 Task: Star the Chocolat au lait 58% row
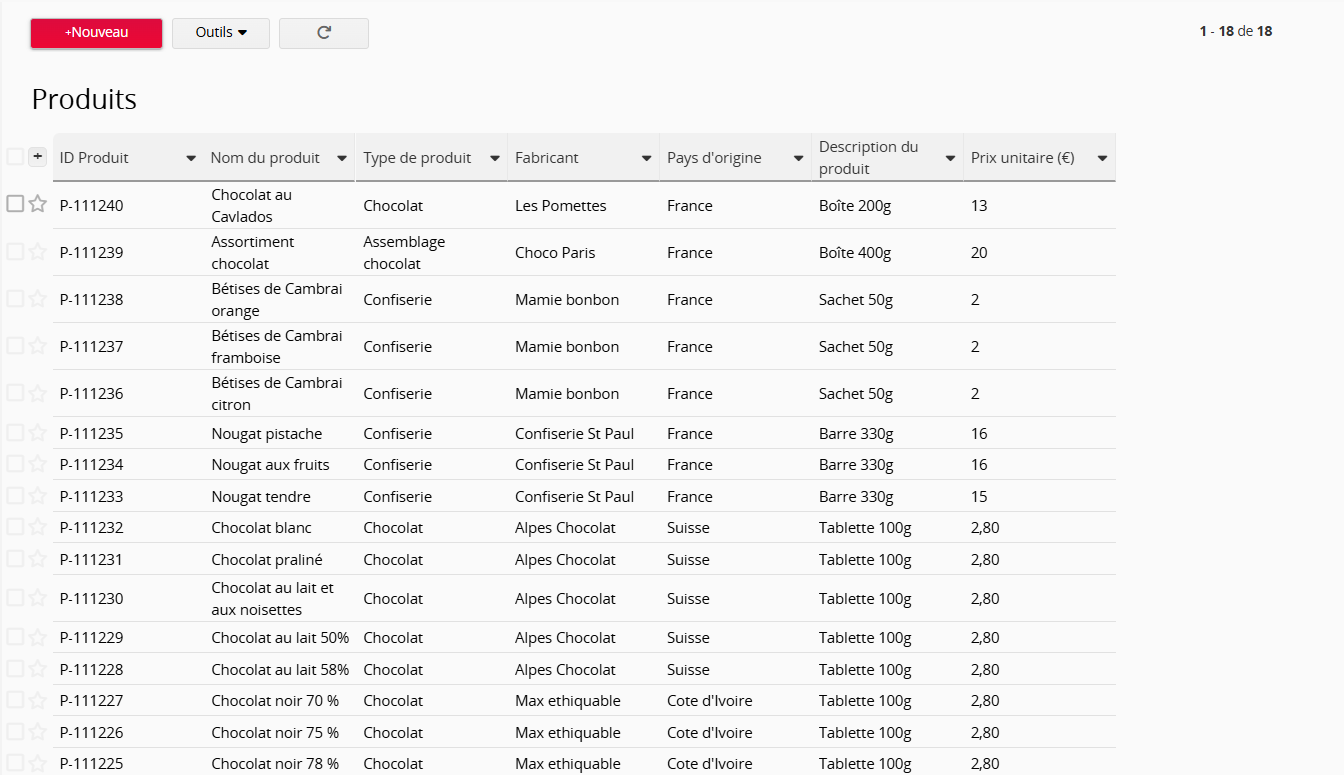(38, 669)
